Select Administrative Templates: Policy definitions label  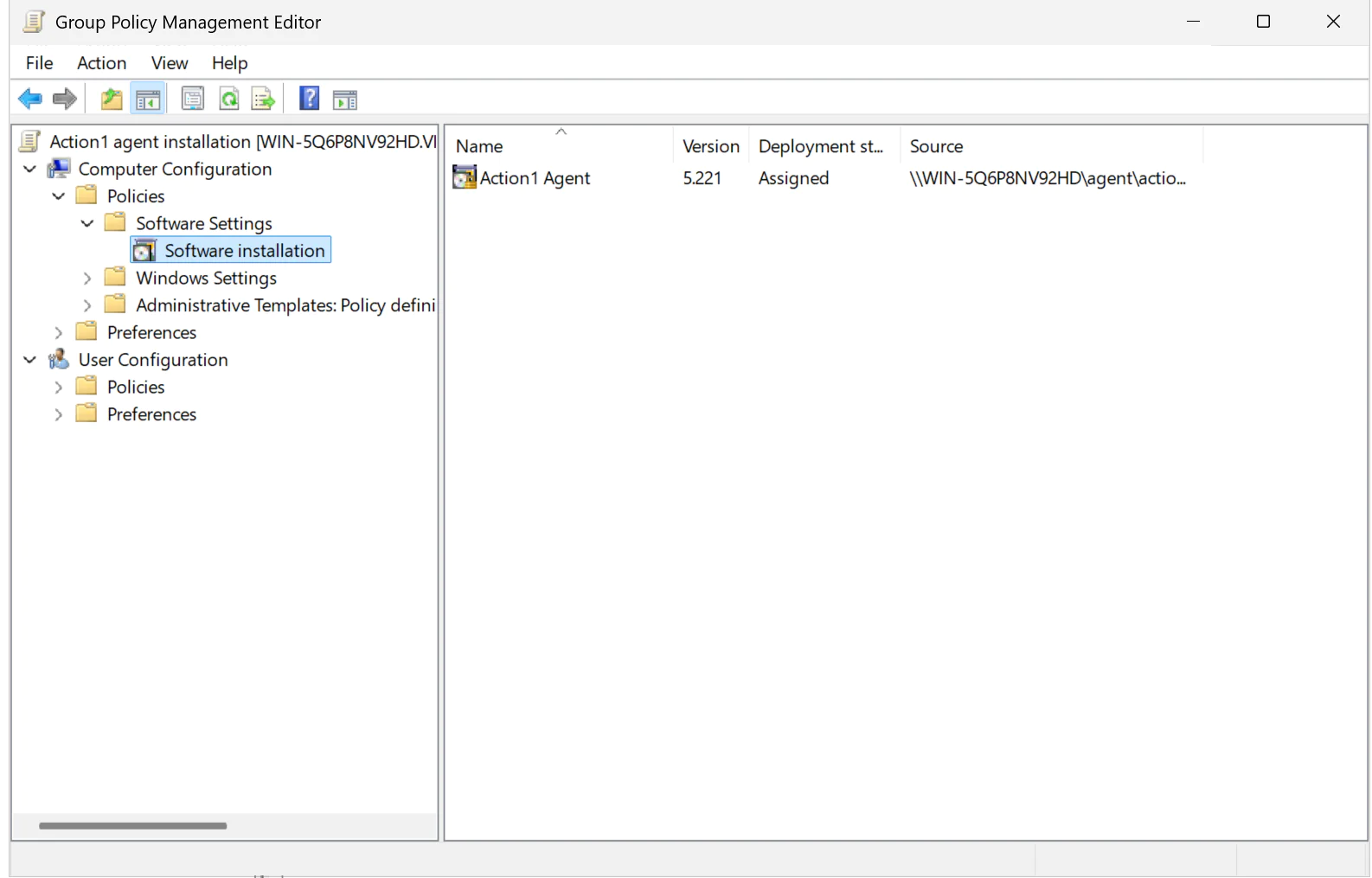(285, 304)
